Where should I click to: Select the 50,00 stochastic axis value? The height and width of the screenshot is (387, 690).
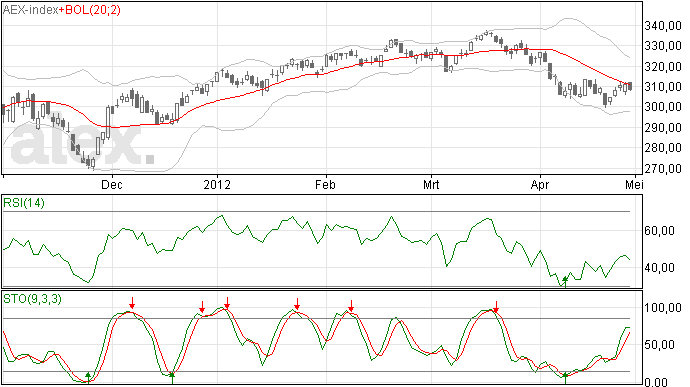(659, 345)
